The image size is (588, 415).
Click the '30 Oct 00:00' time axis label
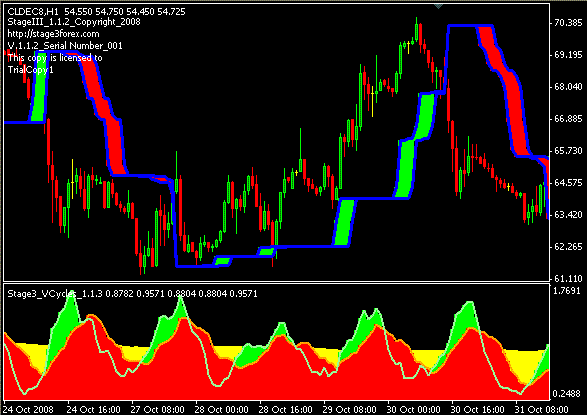414,409
